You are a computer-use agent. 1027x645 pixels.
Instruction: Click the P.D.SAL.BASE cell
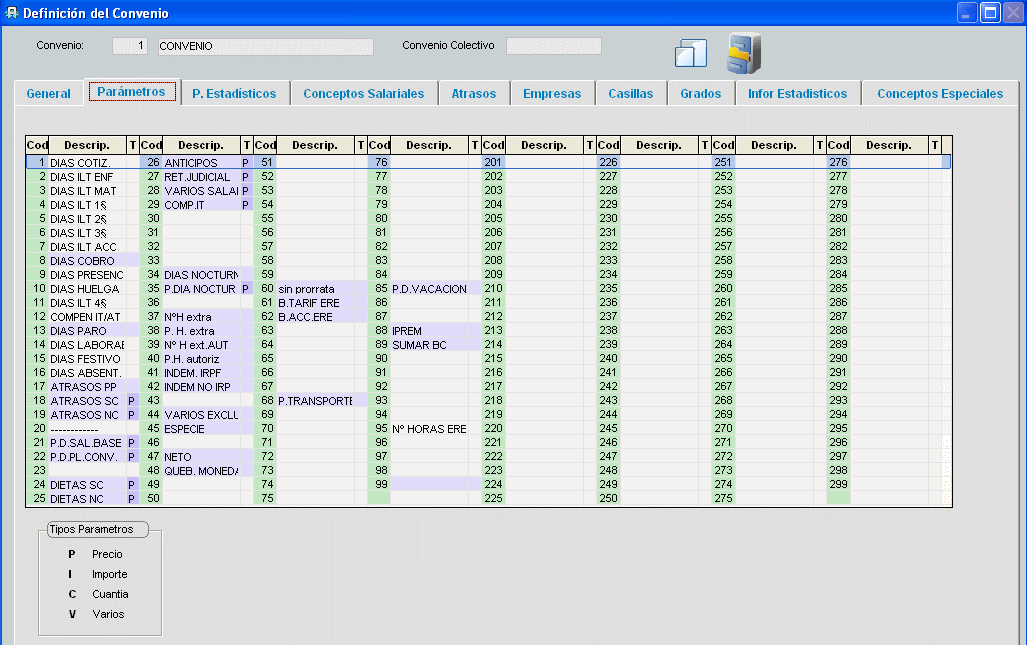coord(88,443)
